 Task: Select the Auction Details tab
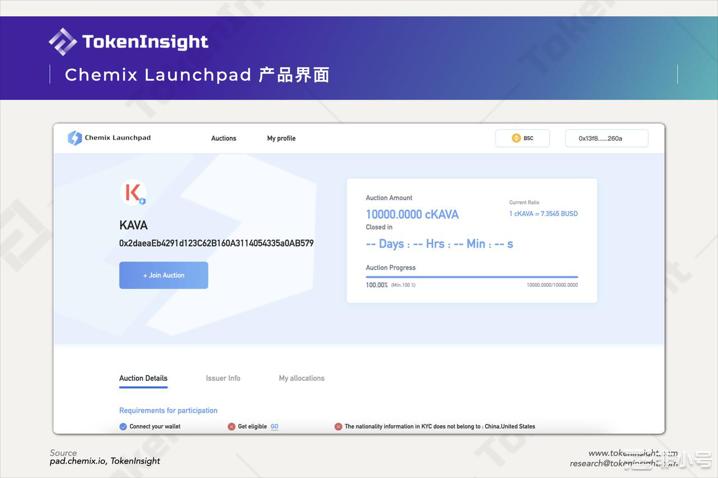[x=143, y=378]
